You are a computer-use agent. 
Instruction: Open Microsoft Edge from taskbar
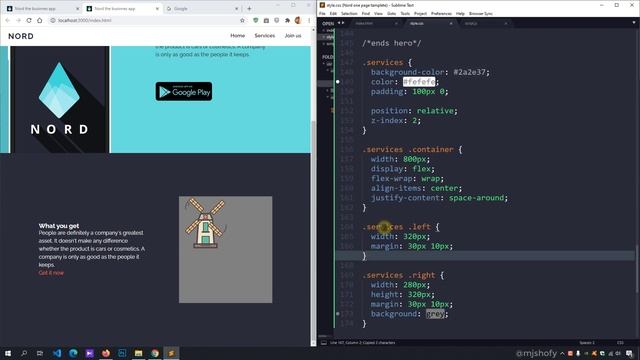click(x=73, y=353)
